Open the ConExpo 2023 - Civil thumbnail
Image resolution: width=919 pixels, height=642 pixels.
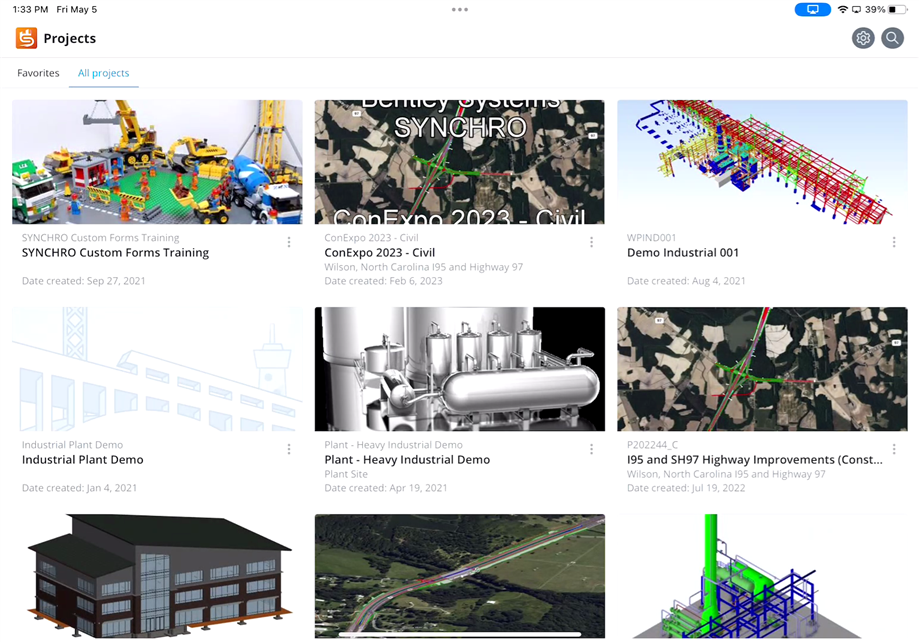[460, 162]
